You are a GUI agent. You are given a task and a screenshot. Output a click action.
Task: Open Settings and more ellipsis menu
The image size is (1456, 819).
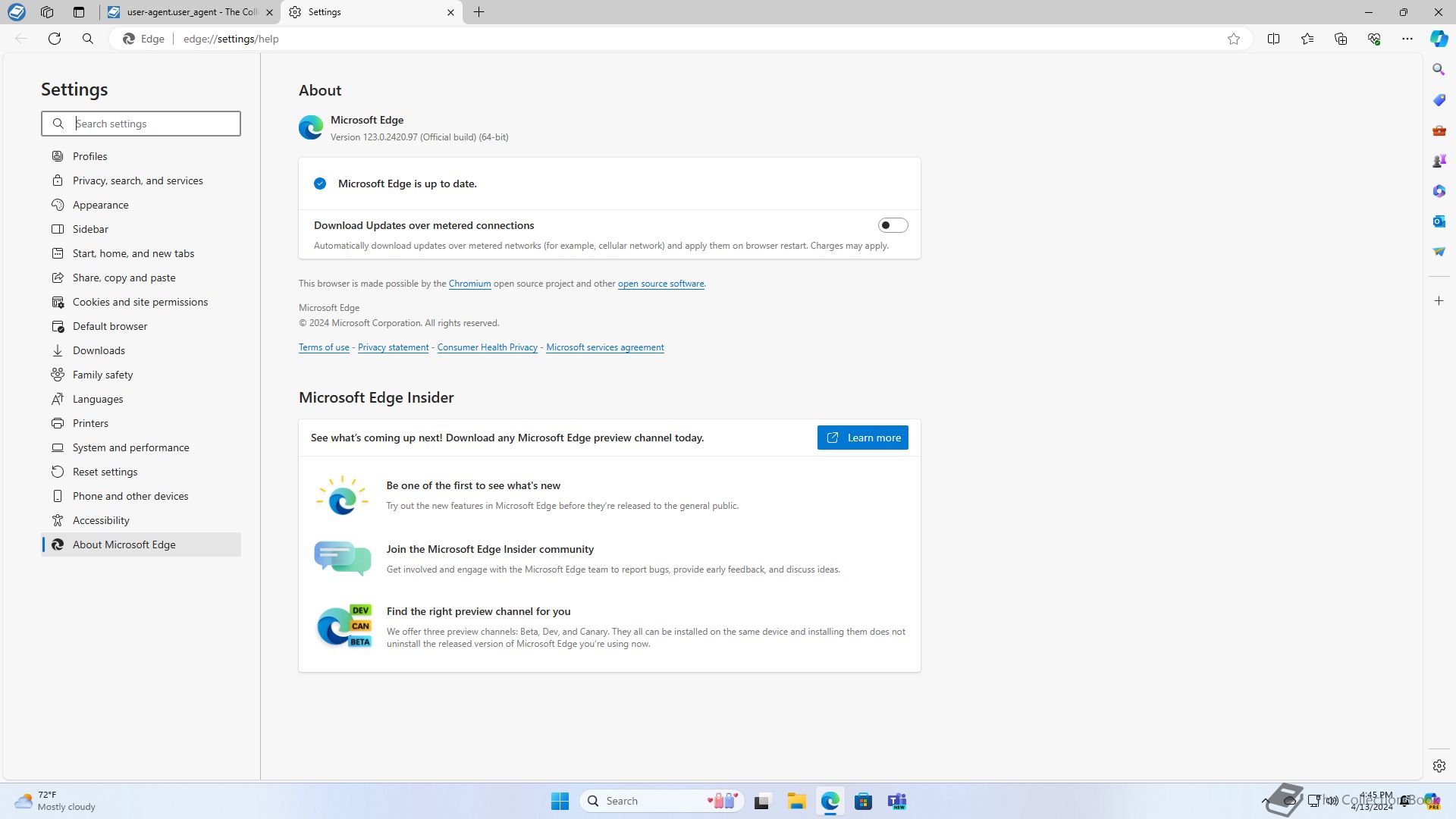pyautogui.click(x=1407, y=39)
